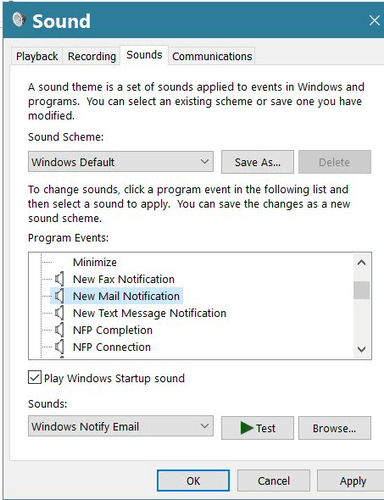The width and height of the screenshot is (384, 500).
Task: Click speaker icon beside New Mail Notification
Action: tap(59, 296)
